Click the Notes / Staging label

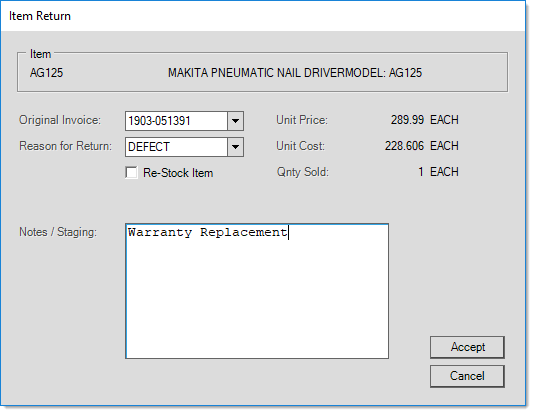(x=58, y=232)
